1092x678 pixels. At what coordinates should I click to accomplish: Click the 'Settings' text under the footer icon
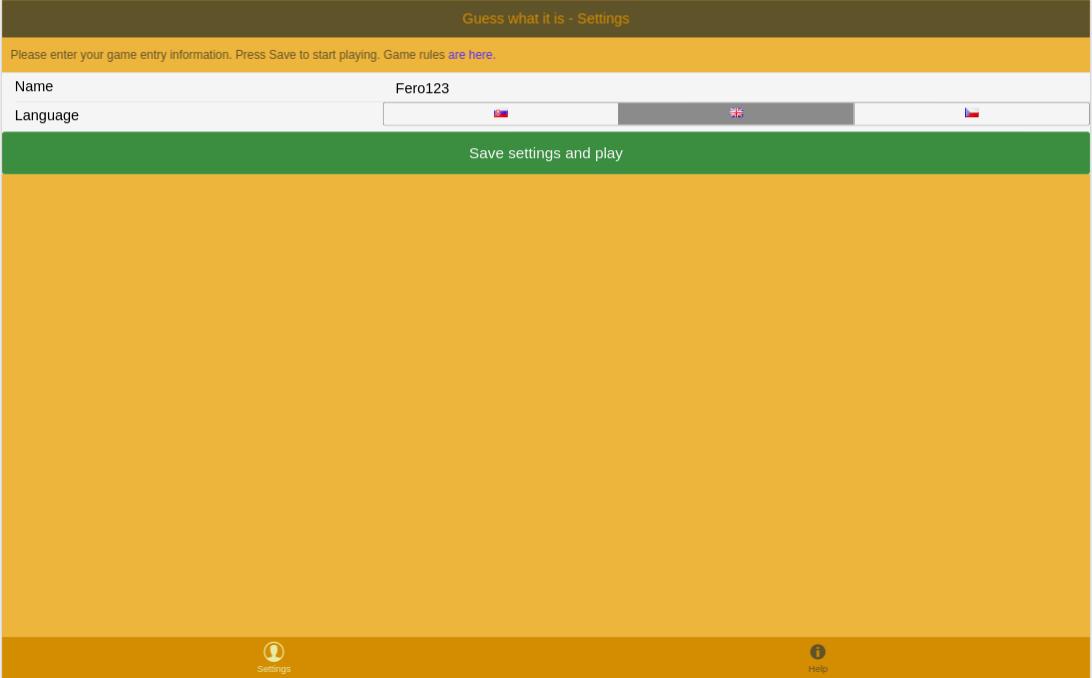tap(274, 669)
